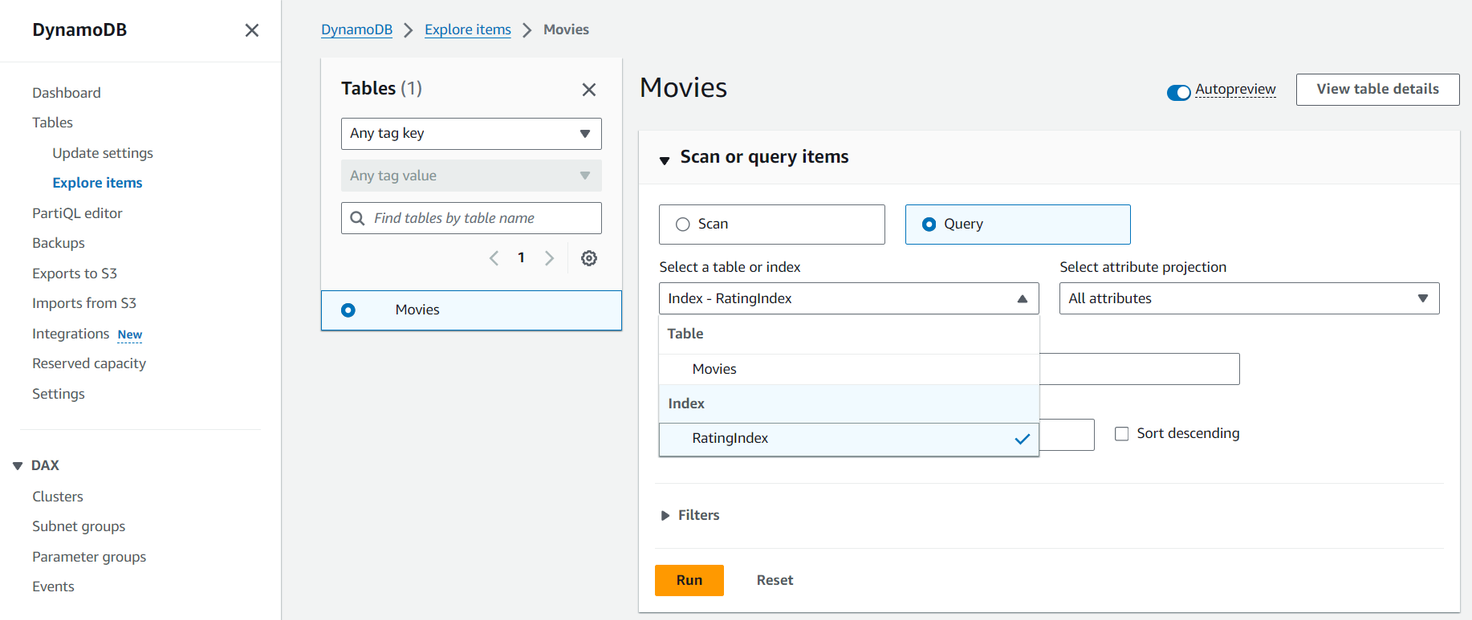Go to next page of tables
Screen dimensions: 1472x620
(x=549, y=258)
